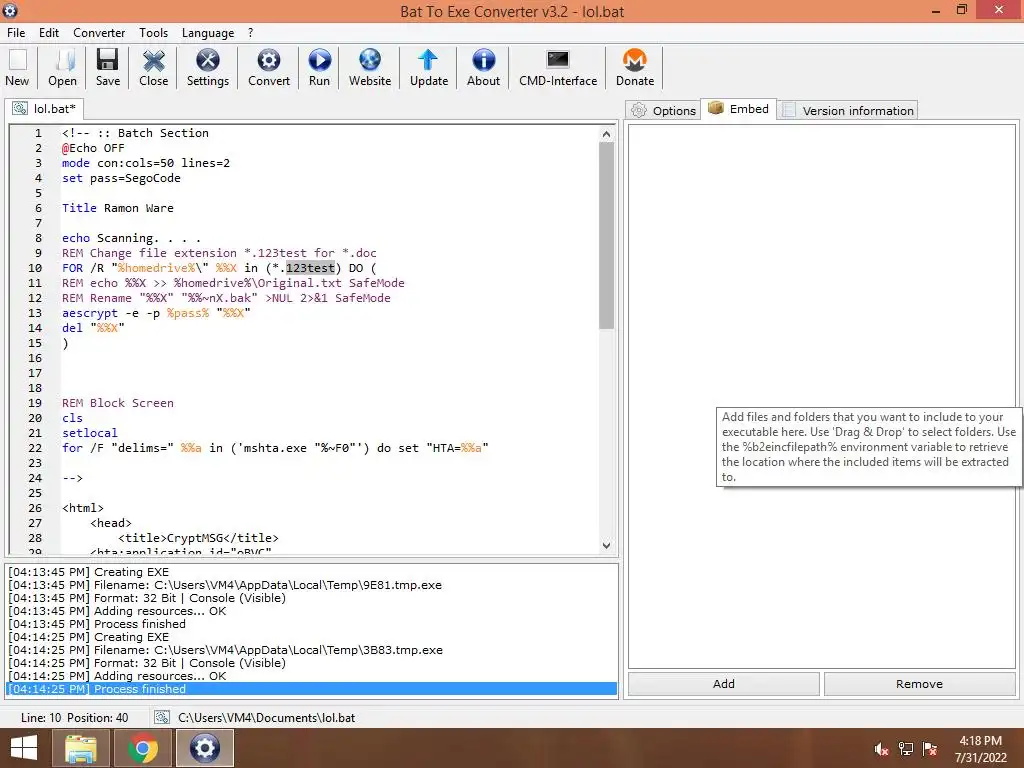Click the Remove button

click(x=920, y=684)
